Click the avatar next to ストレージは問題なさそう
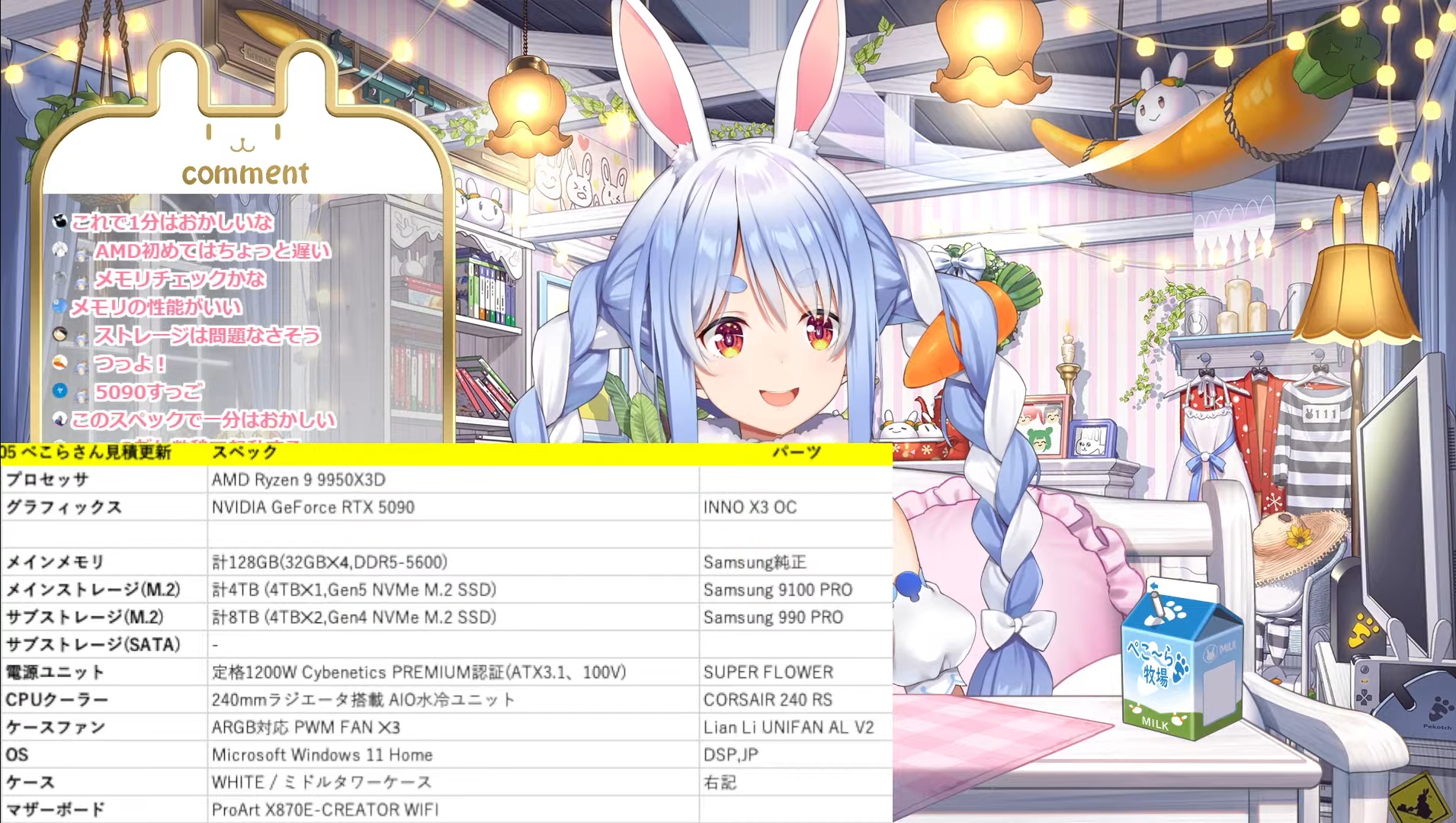This screenshot has width=1456, height=823. [x=60, y=334]
